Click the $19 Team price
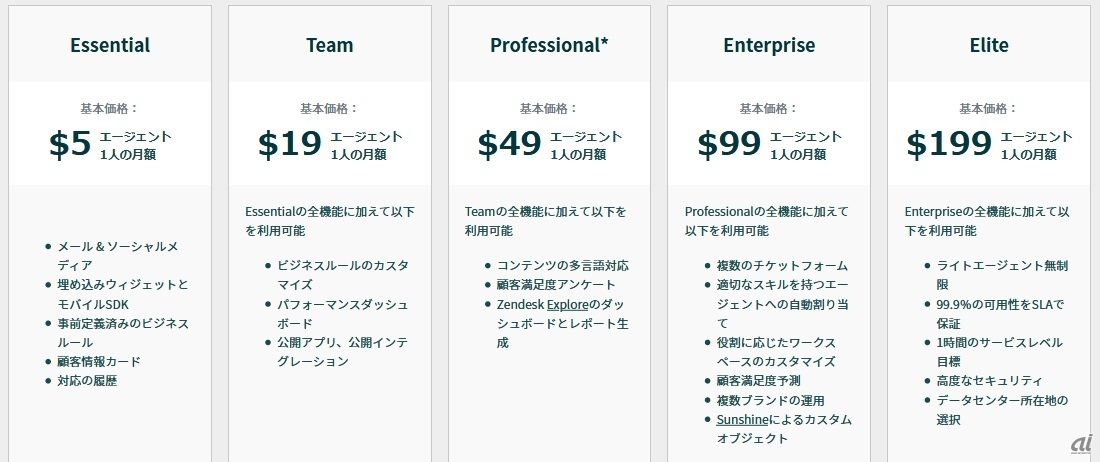The width and height of the screenshot is (1100, 462). coord(289,144)
